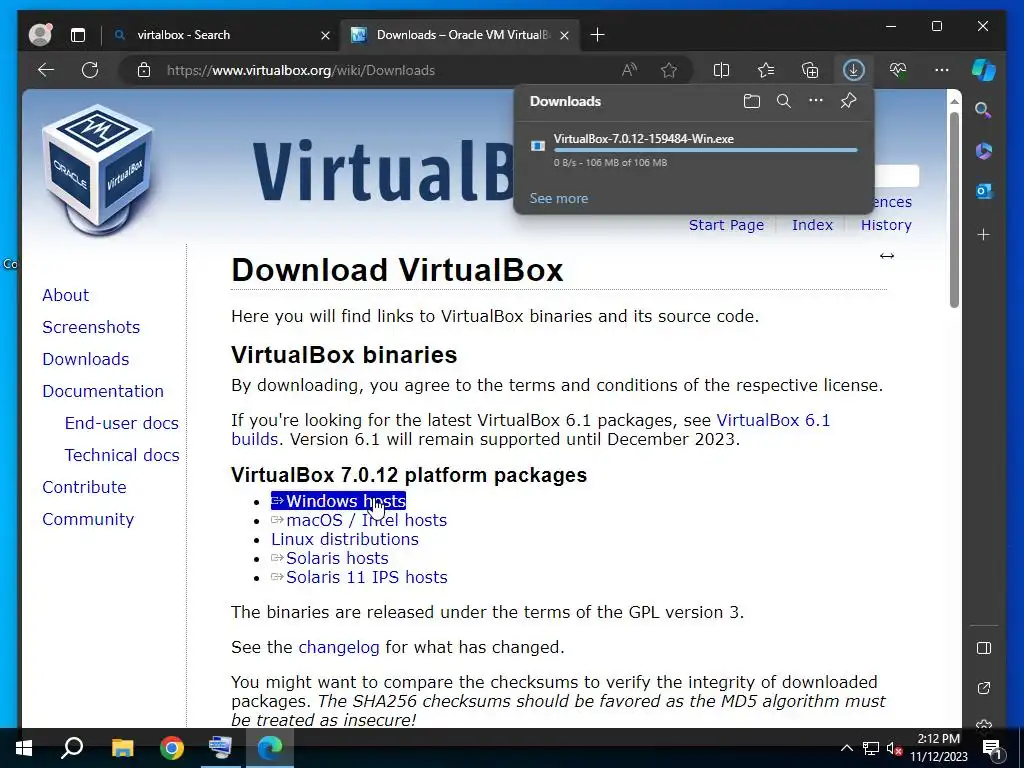
Task: Show hidden system tray icons chevron
Action: point(846,748)
